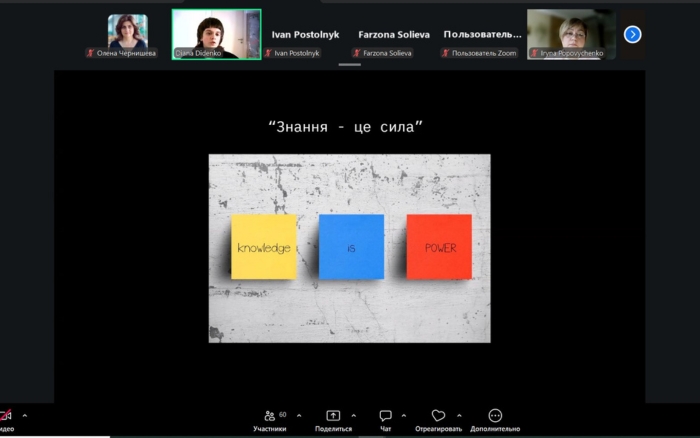Click muted microphone icon on Farzona Solieva
The height and width of the screenshot is (438, 700).
[357, 53]
